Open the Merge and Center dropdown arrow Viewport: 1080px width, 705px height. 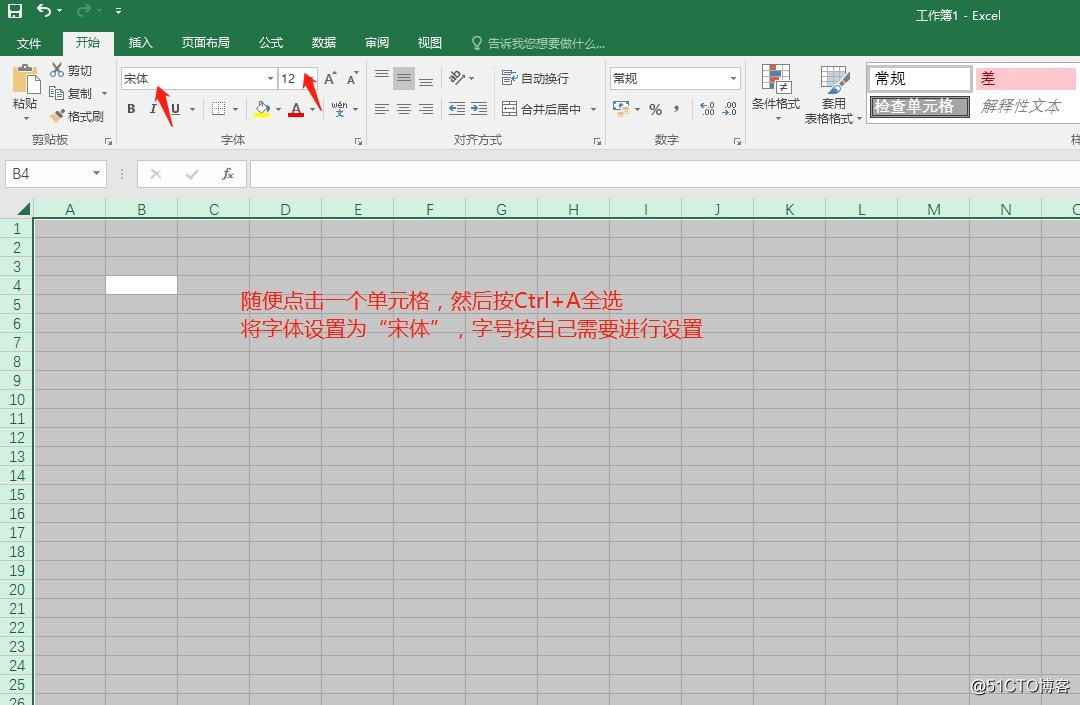click(x=593, y=109)
